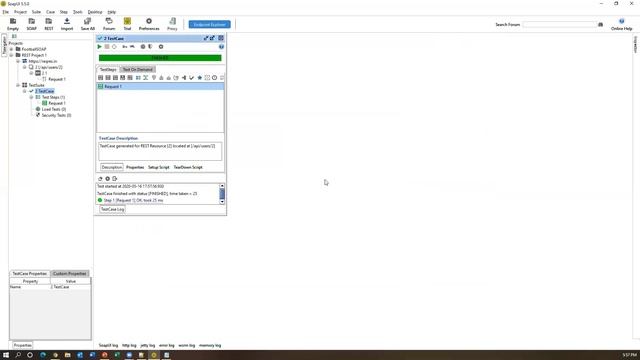Stop the running TestCase
Screen dimensions: 640x360
pyautogui.click(x=107, y=47)
